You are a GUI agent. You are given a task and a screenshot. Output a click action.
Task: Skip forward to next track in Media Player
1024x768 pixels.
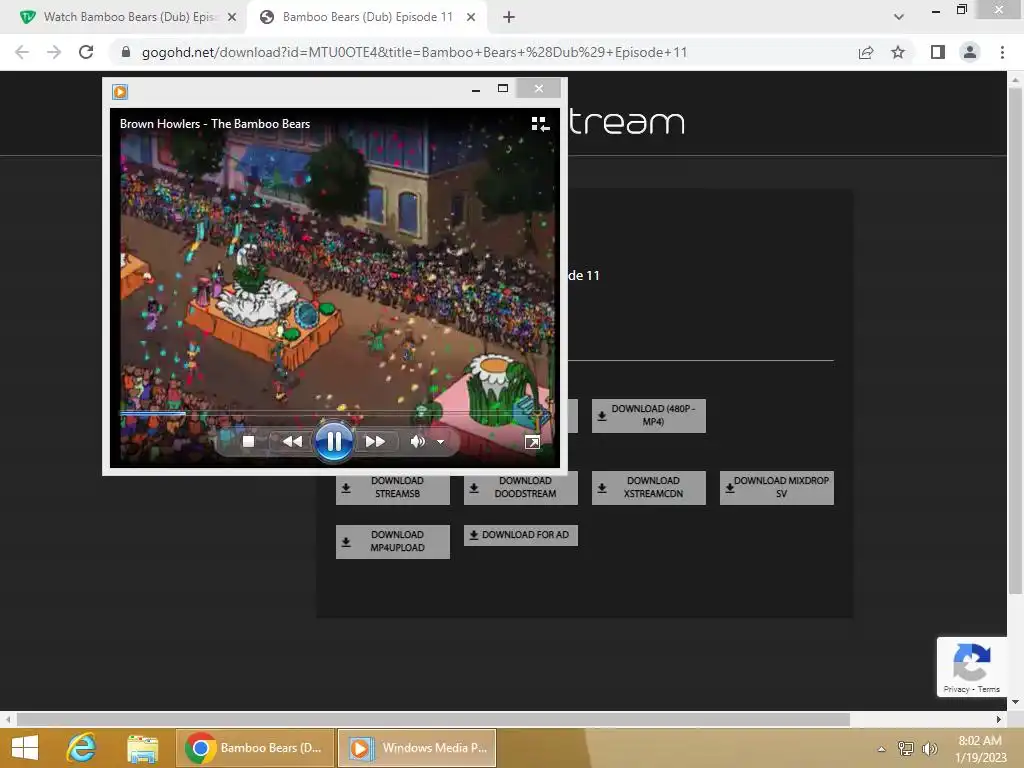coord(375,441)
